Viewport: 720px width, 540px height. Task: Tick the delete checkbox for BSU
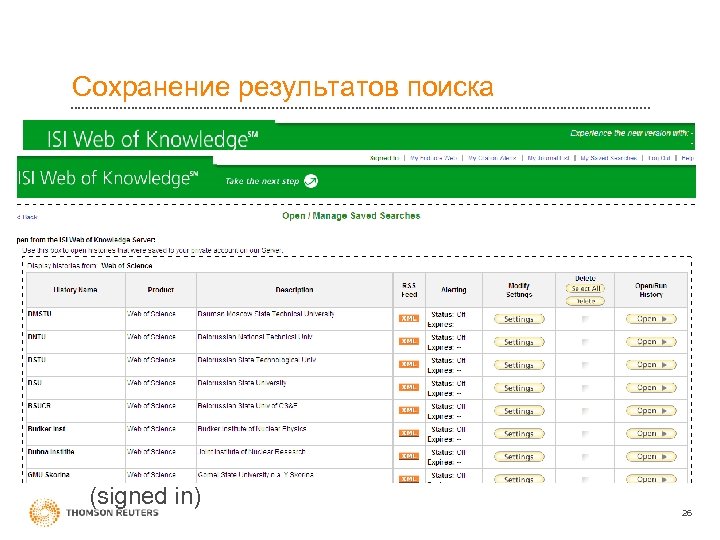585,388
